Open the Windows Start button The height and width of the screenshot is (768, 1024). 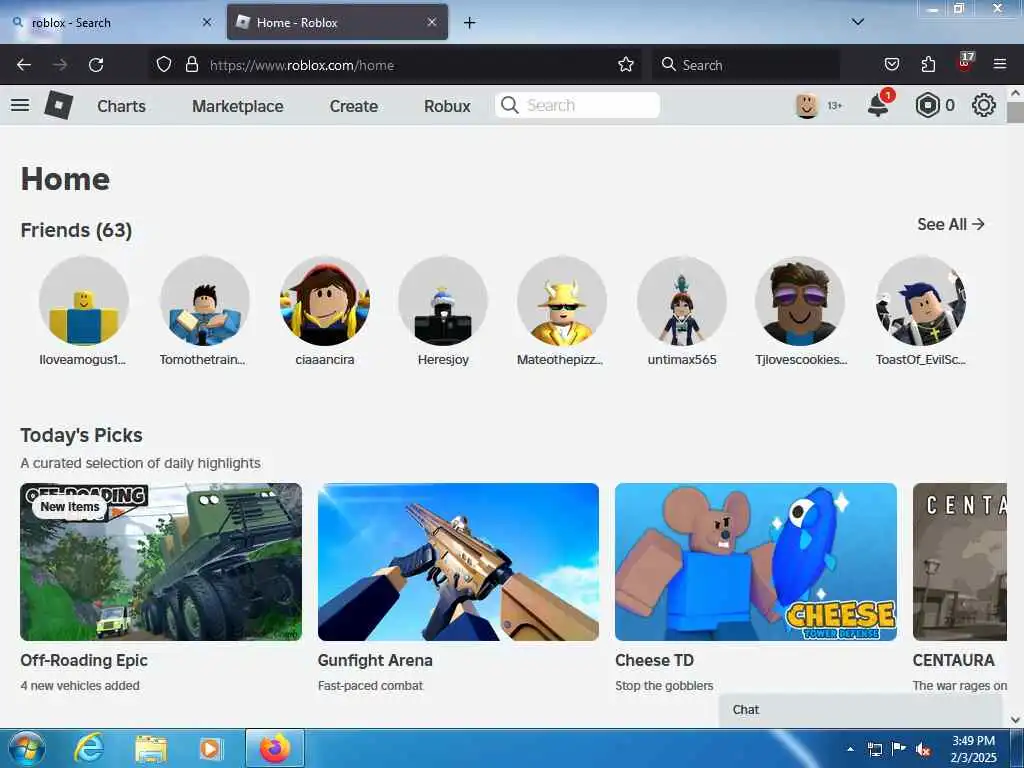[x=27, y=748]
